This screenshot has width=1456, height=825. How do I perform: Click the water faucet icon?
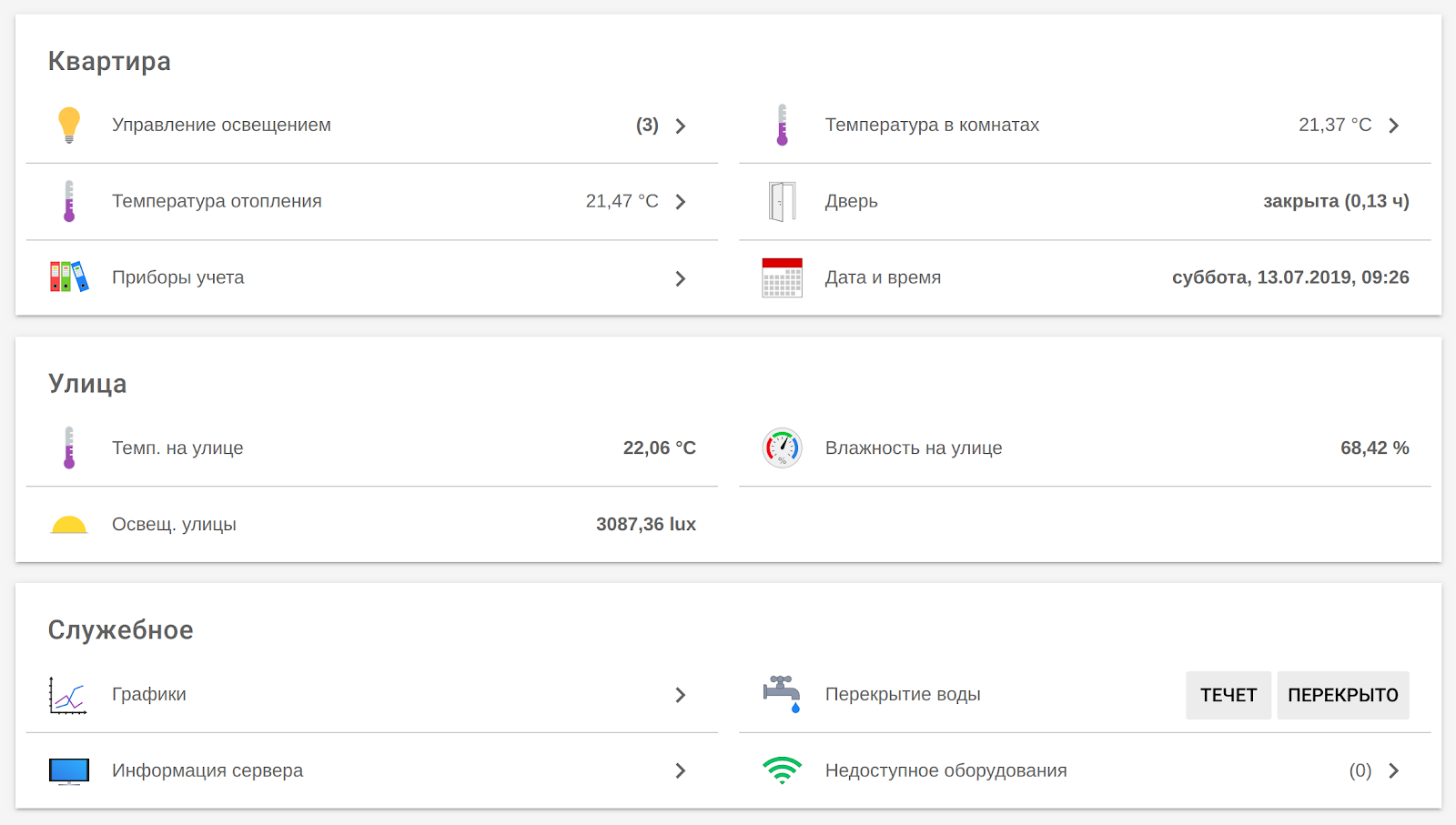[x=782, y=694]
